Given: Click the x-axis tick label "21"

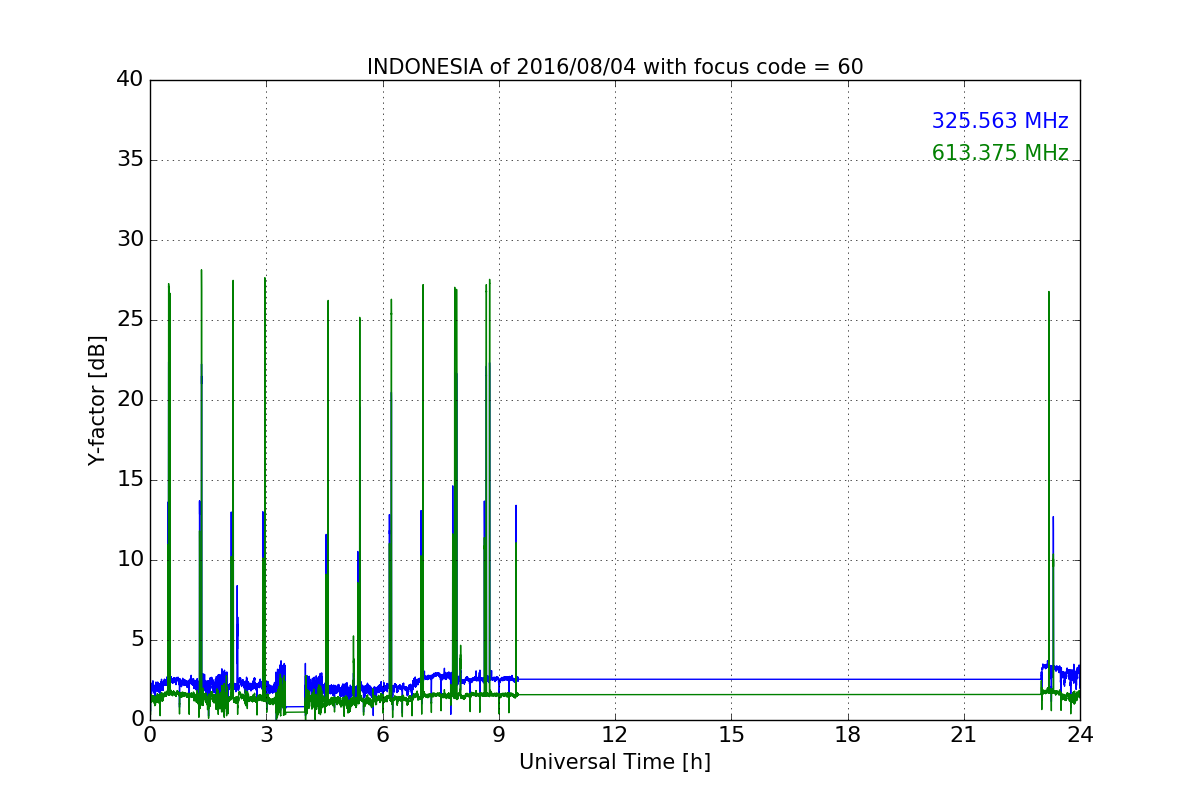Looking at the screenshot, I should tap(964, 735).
